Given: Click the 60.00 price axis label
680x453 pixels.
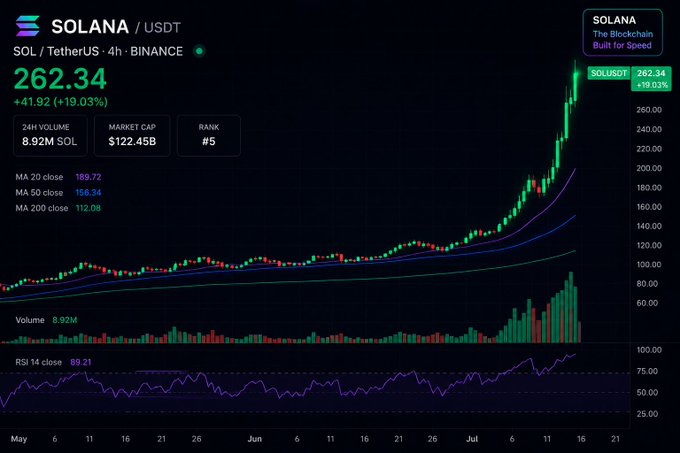Looking at the screenshot, I should 647,303.
